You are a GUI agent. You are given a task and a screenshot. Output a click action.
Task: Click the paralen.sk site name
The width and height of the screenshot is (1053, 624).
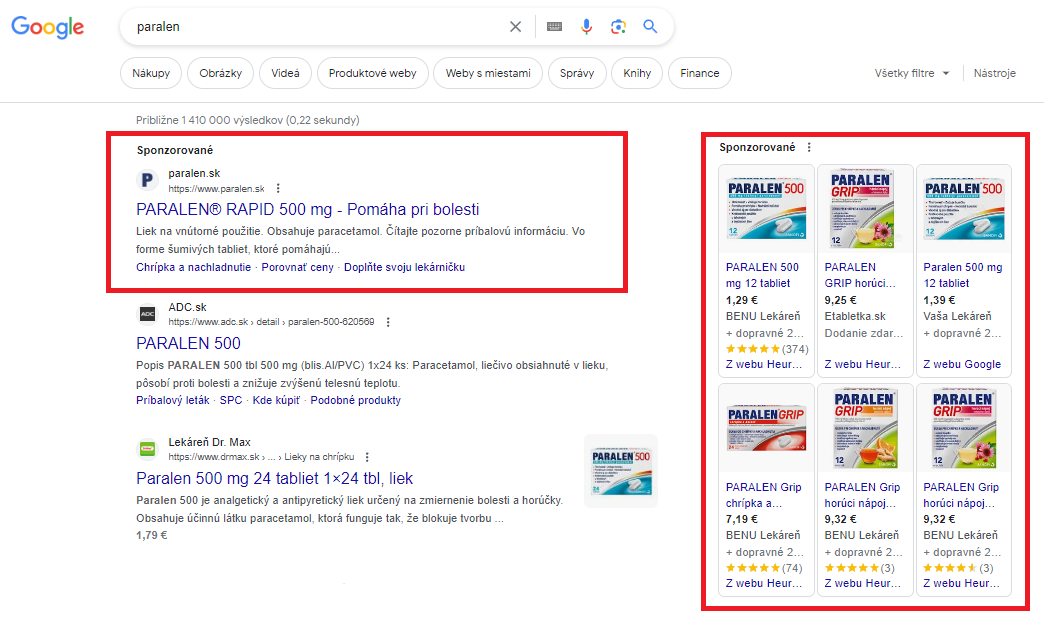coord(194,173)
